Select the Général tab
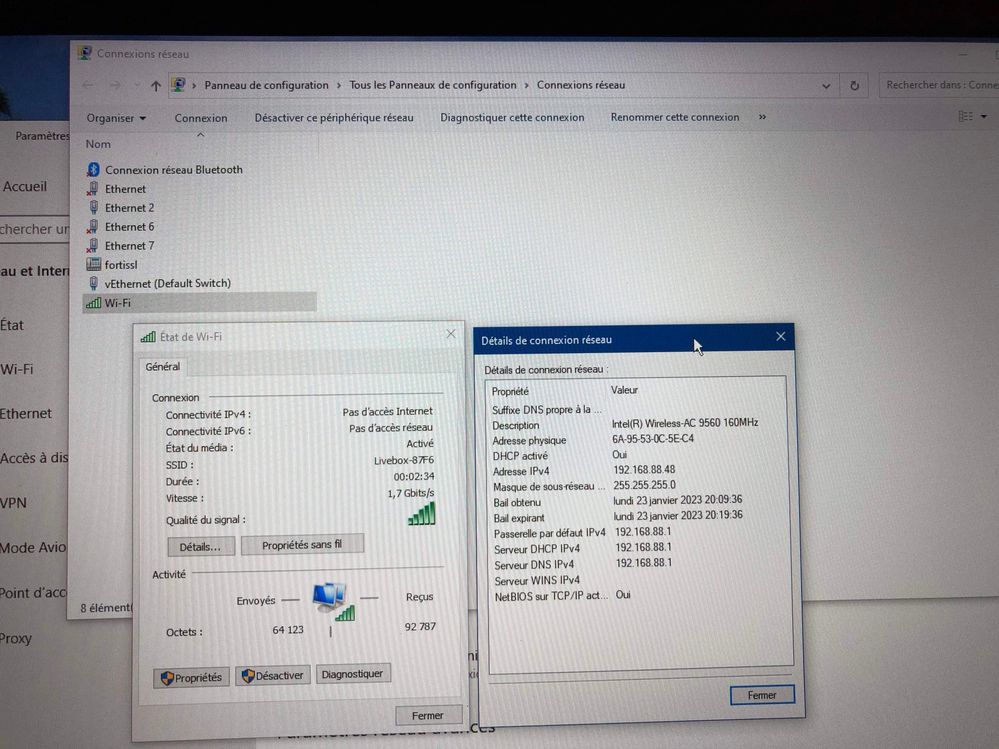 (x=162, y=367)
